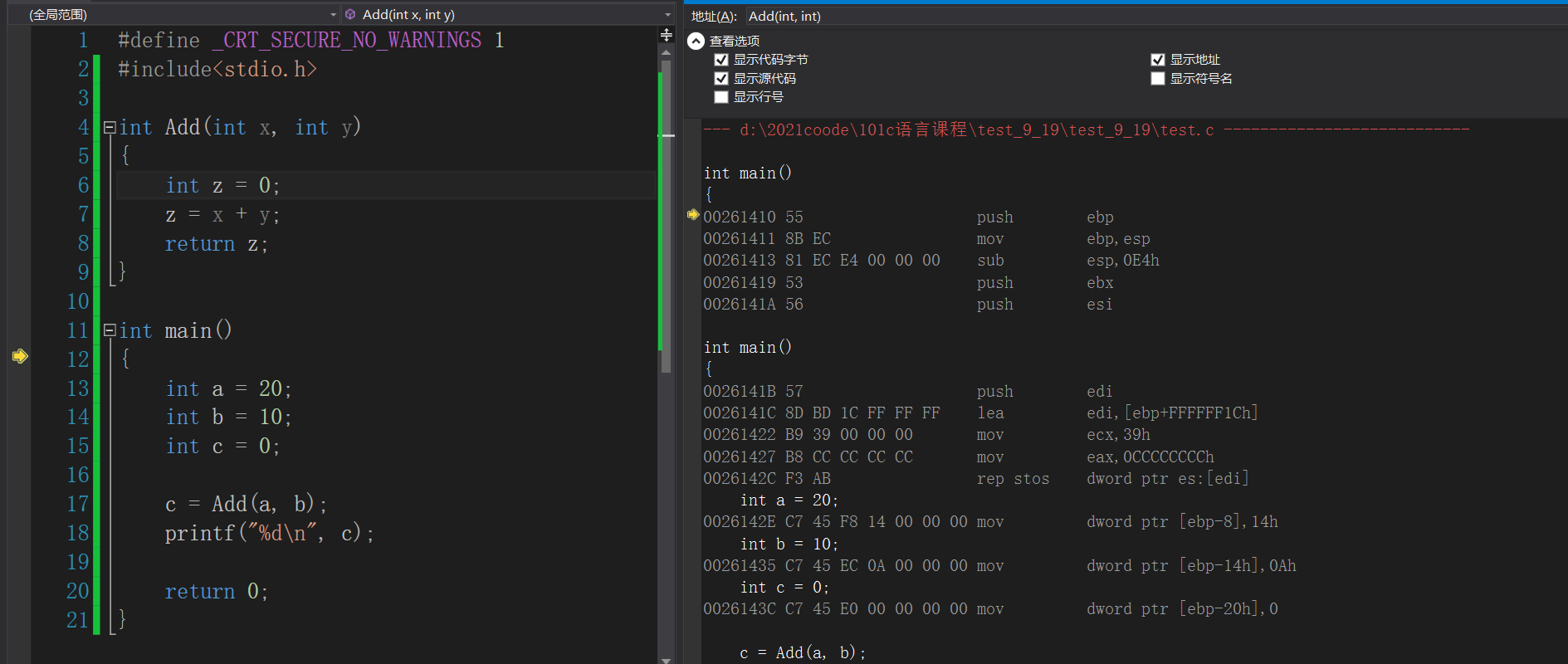This screenshot has width=1568, height=664.
Task: Click the yellow execution arrow in editor margin
Action: pos(21,356)
